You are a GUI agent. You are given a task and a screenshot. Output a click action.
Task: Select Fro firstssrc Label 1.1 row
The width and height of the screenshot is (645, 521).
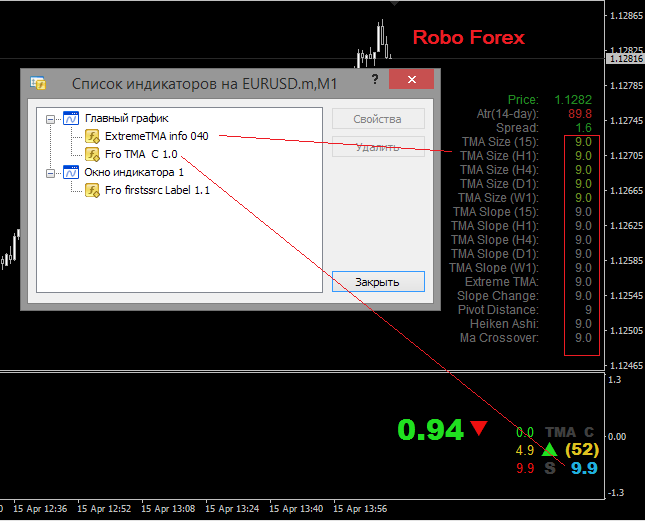coord(157,190)
